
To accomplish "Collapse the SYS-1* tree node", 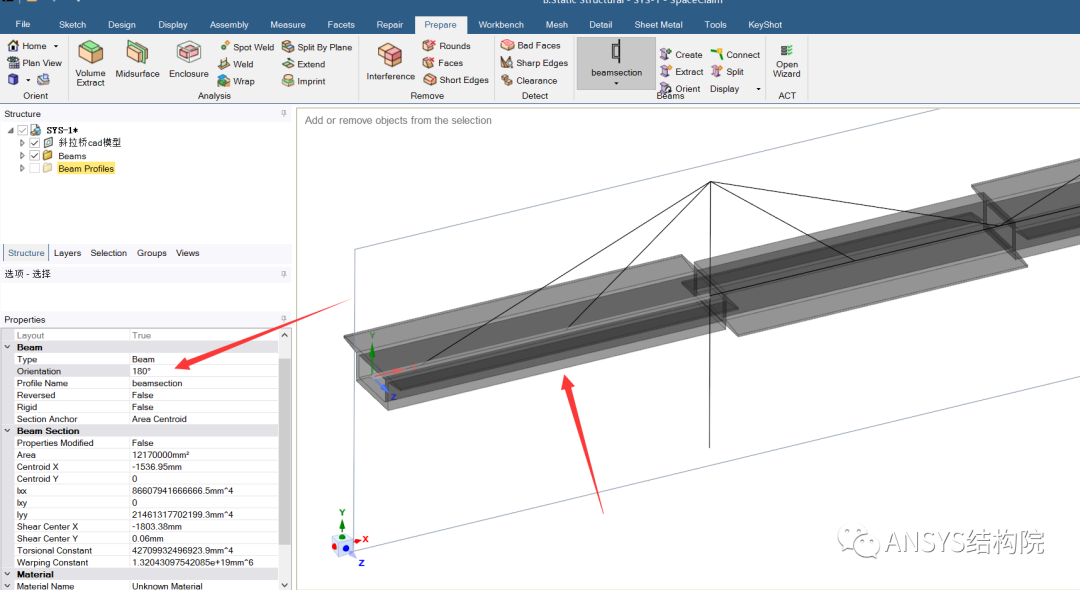I will (10, 130).
